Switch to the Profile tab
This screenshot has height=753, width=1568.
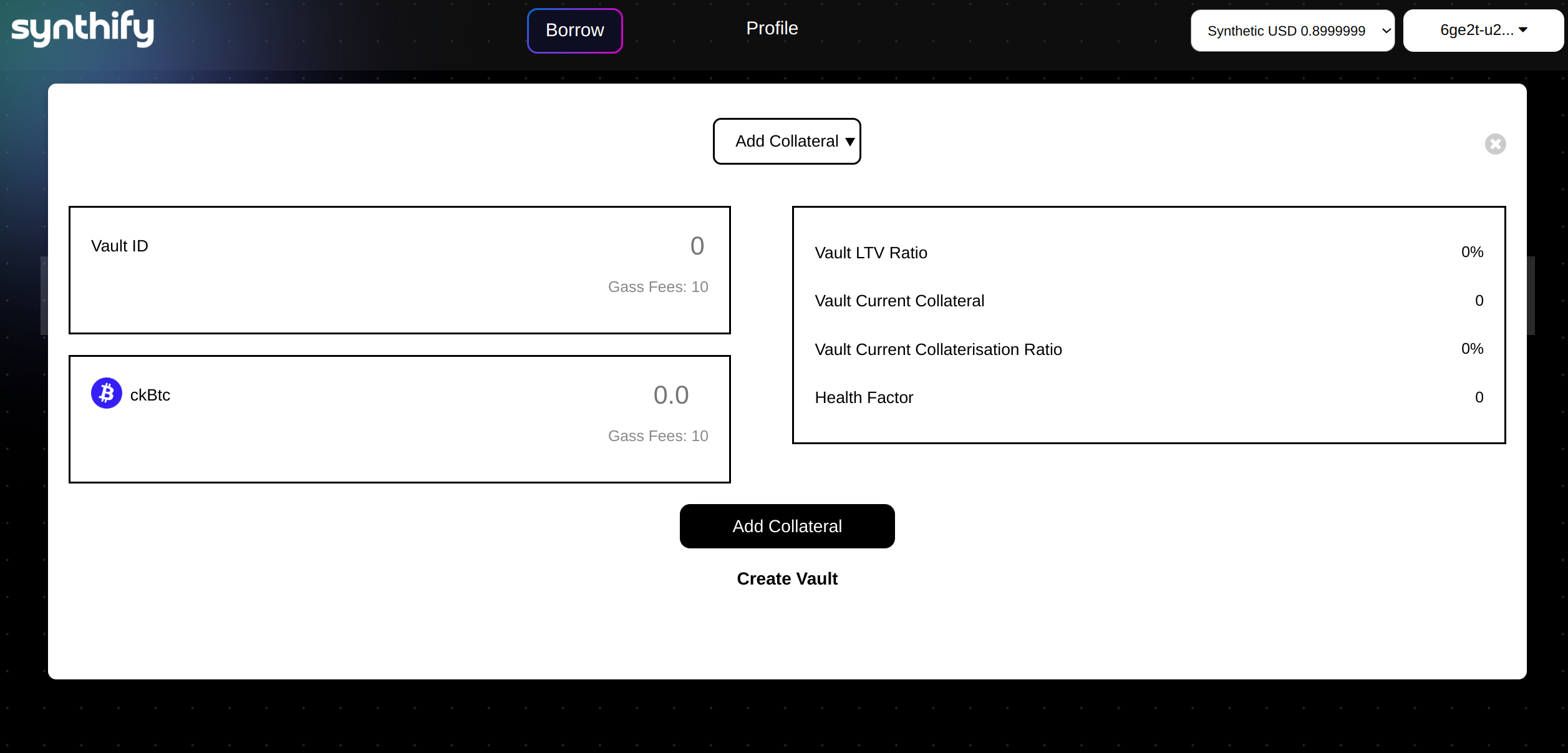pos(772,29)
